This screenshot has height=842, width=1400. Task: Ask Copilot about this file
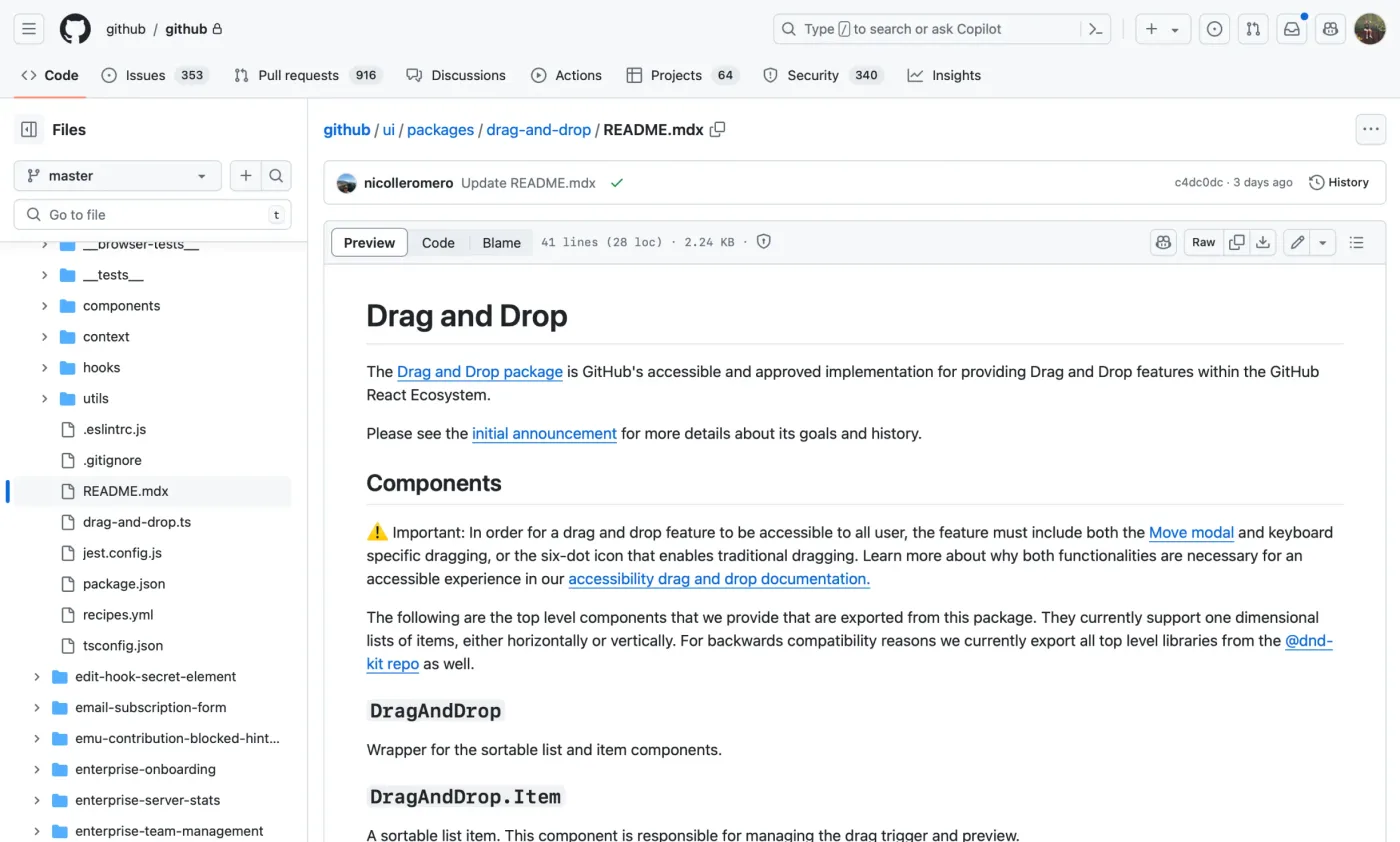pos(1163,242)
